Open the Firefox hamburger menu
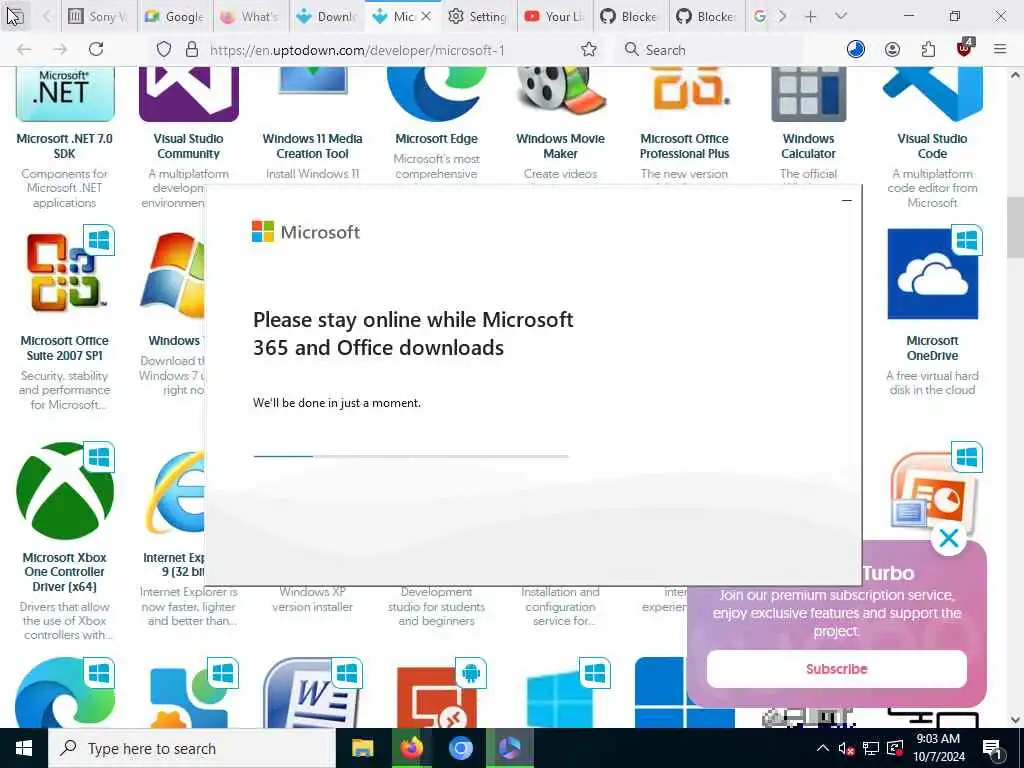 [1000, 50]
